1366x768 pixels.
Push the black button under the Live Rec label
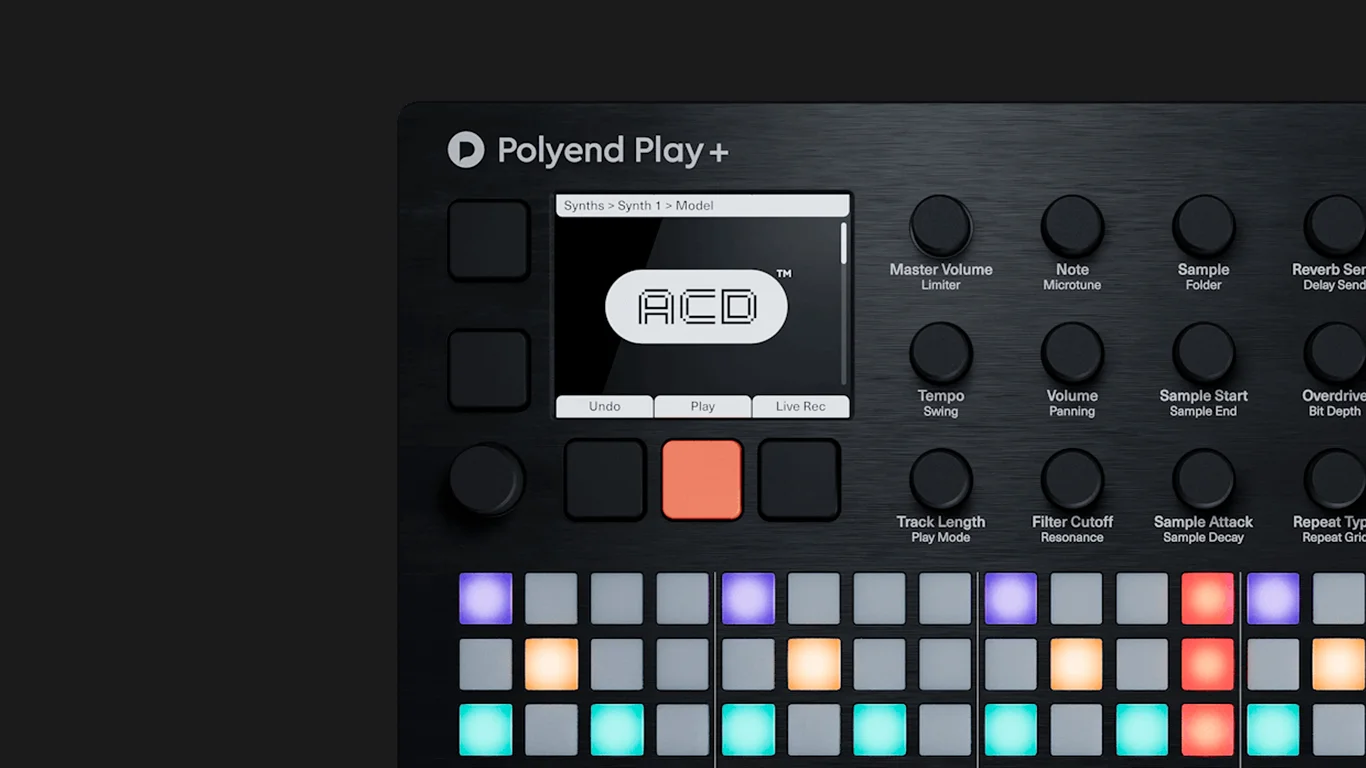coord(799,480)
